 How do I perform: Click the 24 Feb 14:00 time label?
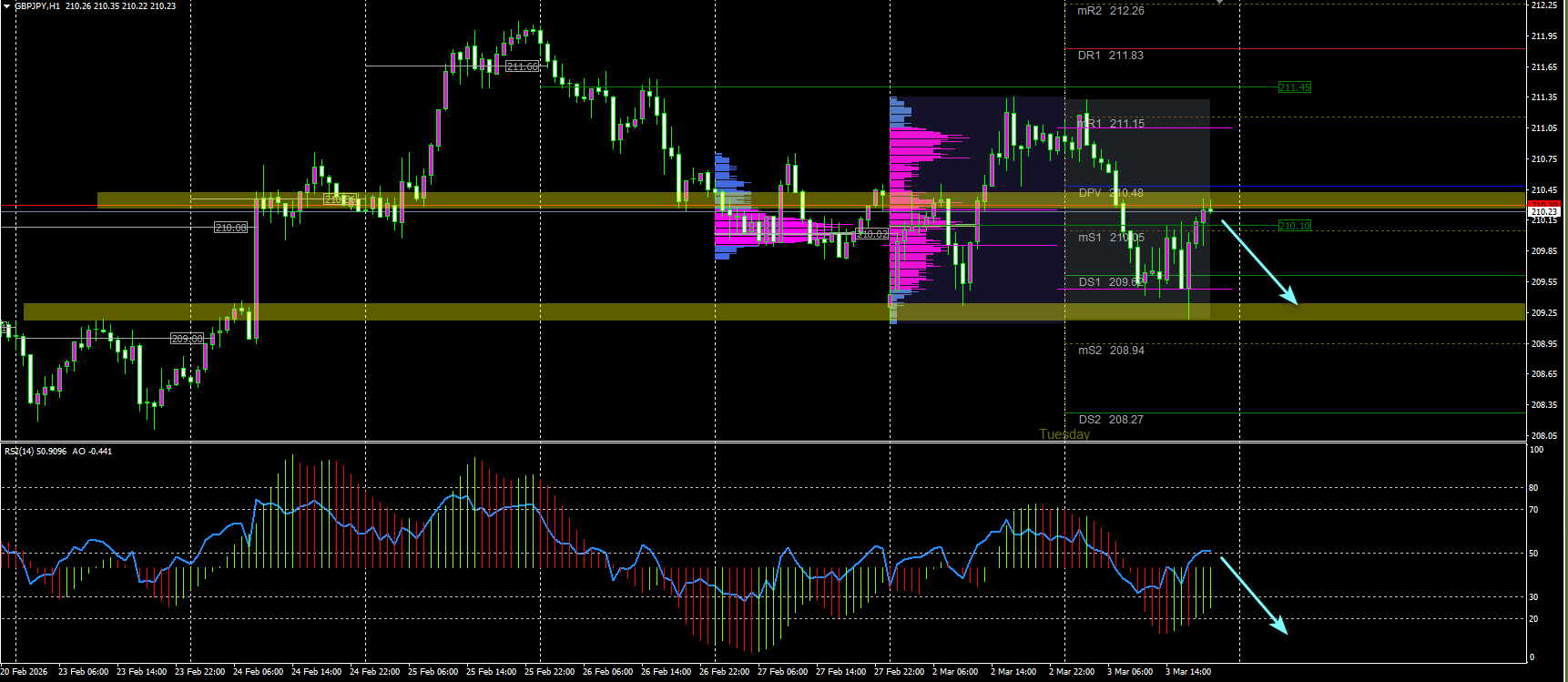[316, 672]
